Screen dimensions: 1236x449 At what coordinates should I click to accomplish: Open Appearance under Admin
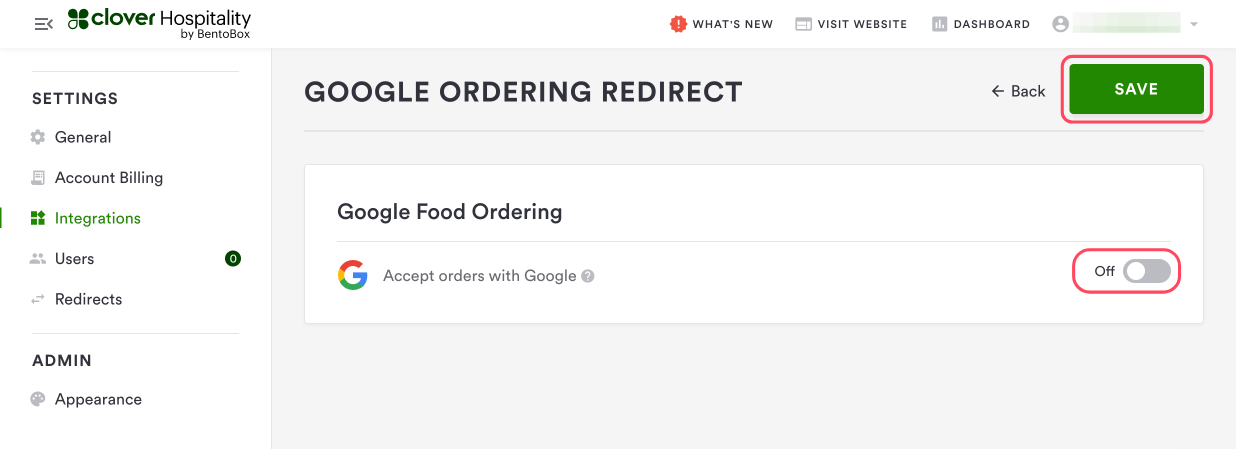(x=98, y=399)
